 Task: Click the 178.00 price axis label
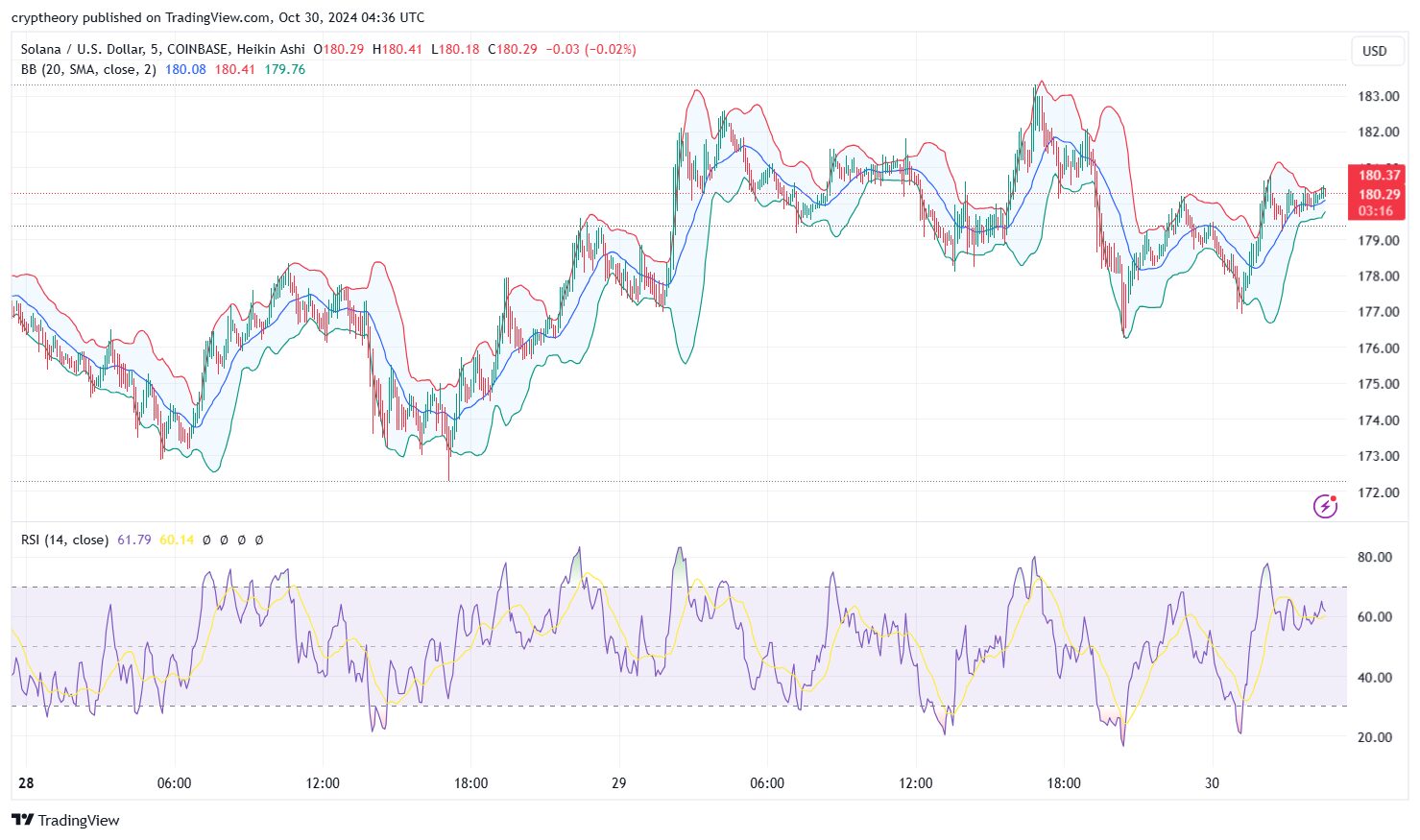point(1378,276)
